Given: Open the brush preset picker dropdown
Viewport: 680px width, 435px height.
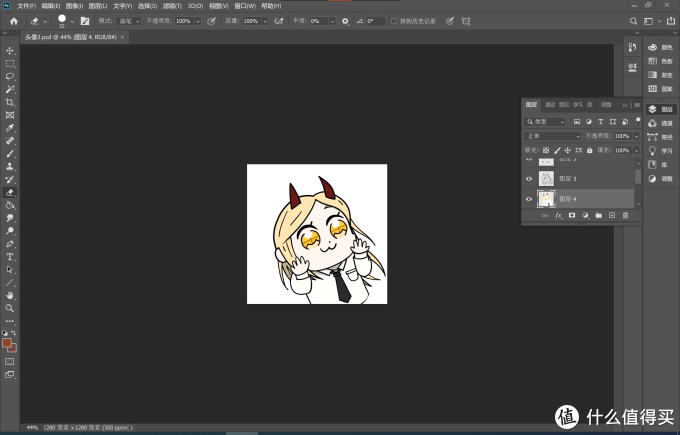Looking at the screenshot, I should 72,21.
